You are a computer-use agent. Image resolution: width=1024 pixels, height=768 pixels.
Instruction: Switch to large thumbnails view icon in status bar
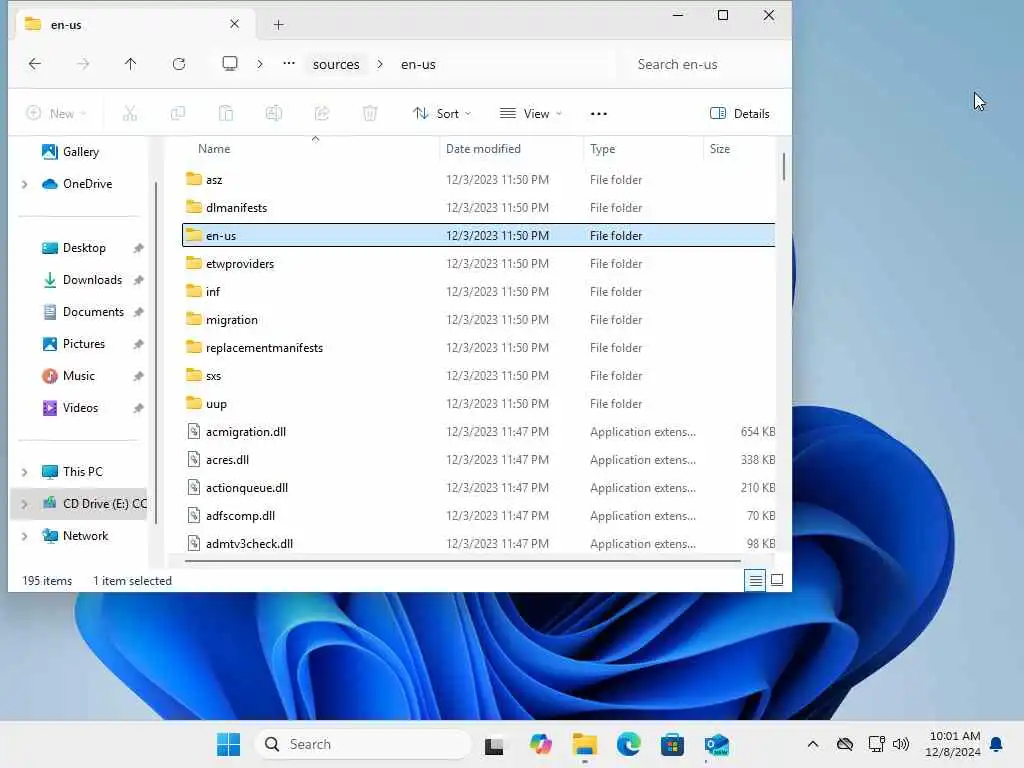point(777,580)
